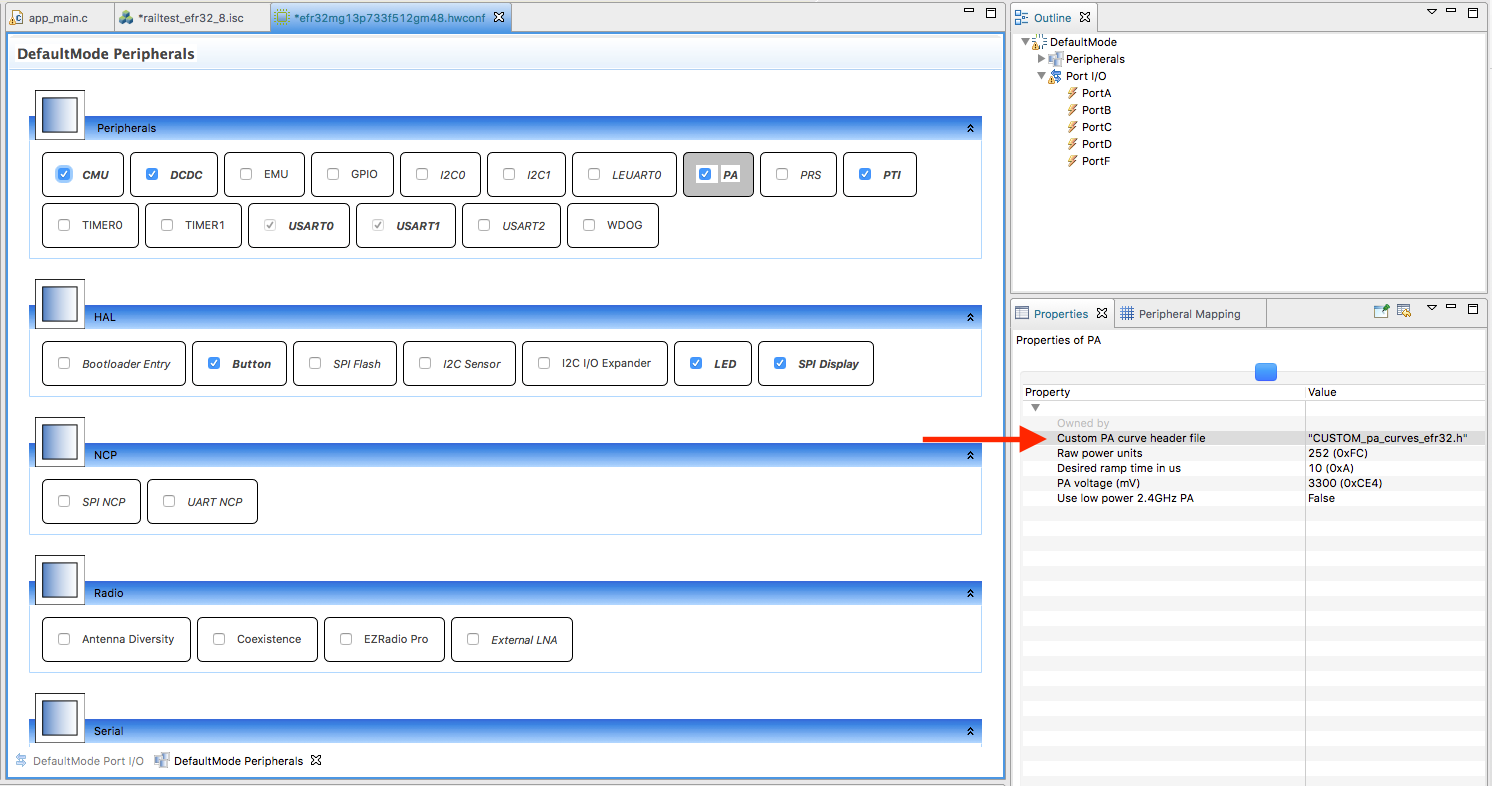This screenshot has height=786, width=1492.
Task: Select the SPI Display module button
Action: point(816,364)
